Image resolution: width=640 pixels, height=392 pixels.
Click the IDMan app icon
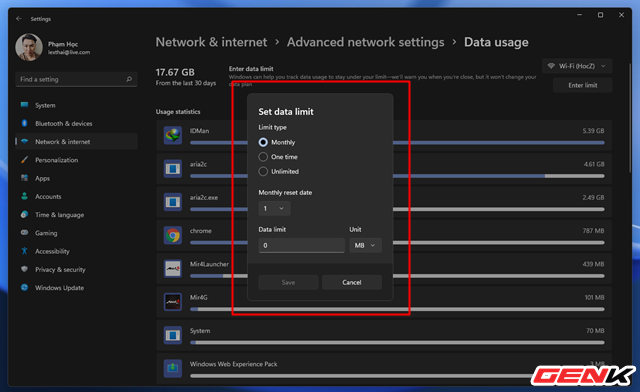point(173,135)
